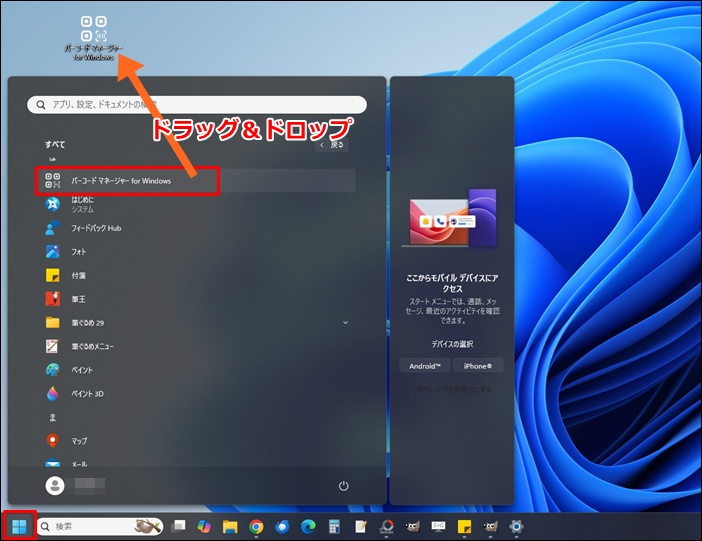Viewport: 702px width, 541px height.
Task: Open はじめに system app
Action: pyautogui.click(x=196, y=205)
